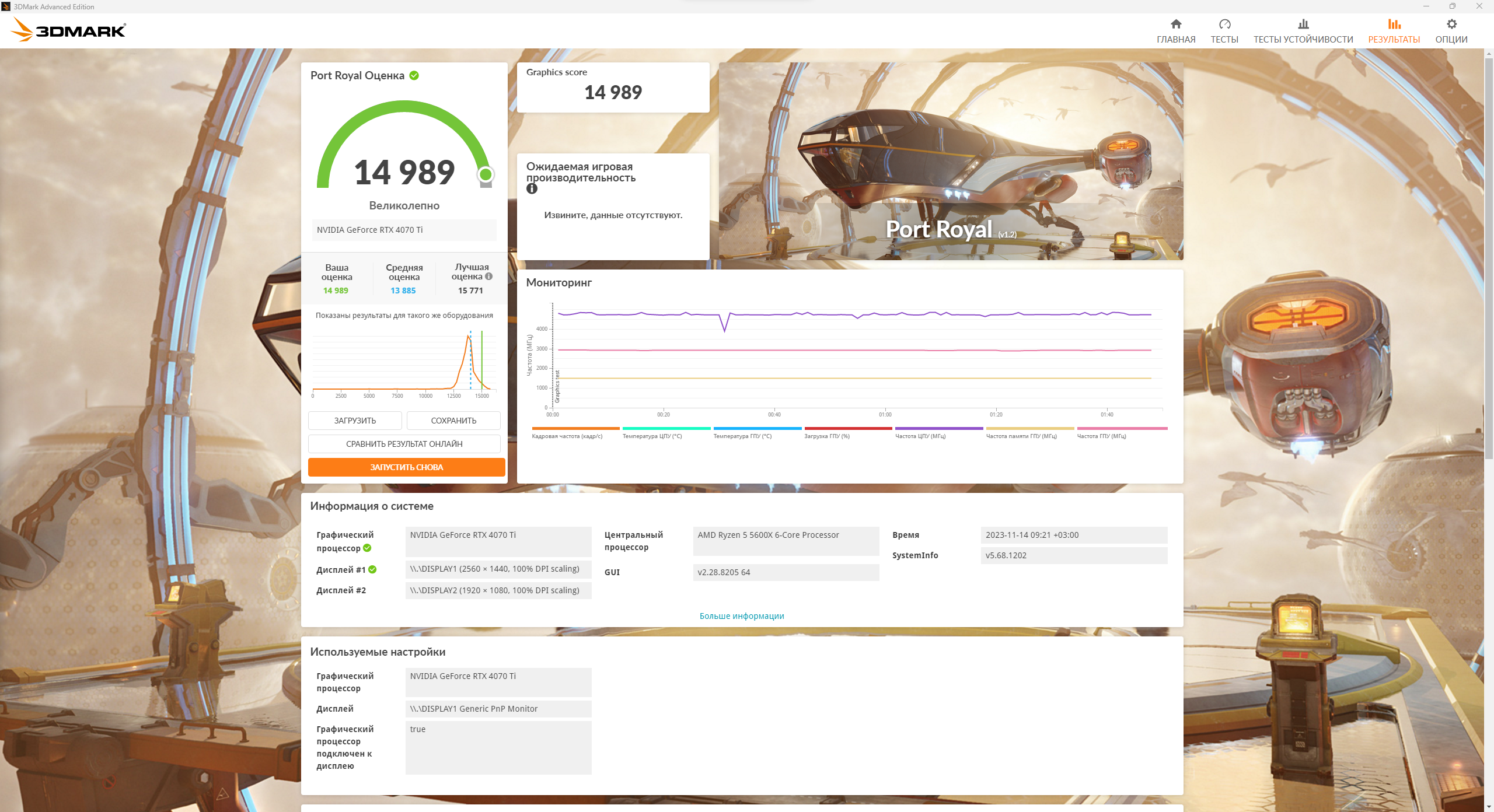Click the vertical scrollbar on the right
The height and width of the screenshot is (812, 1494).
1488,257
